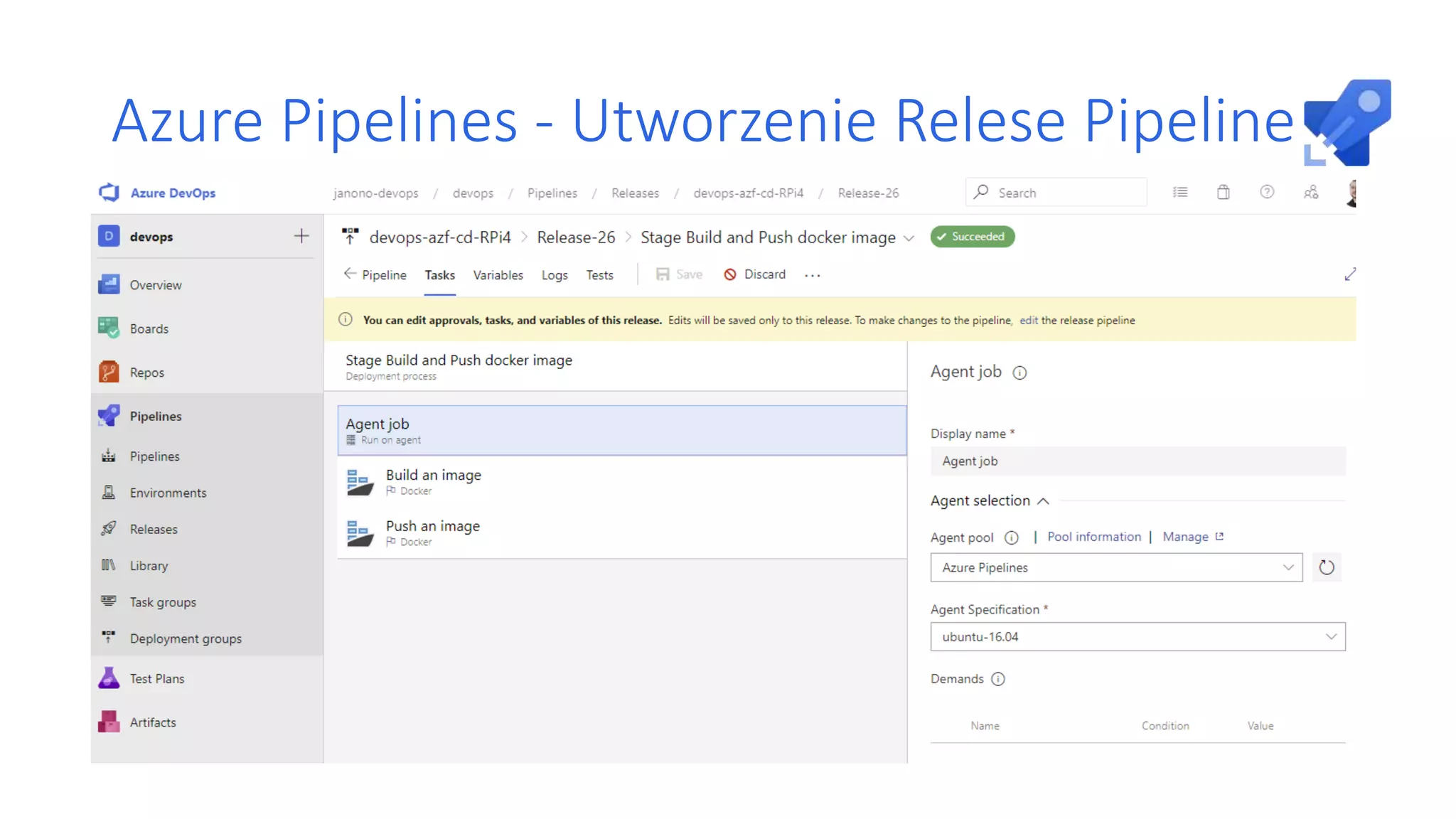
Task: Open the help question mark icon
Action: tap(1267, 192)
